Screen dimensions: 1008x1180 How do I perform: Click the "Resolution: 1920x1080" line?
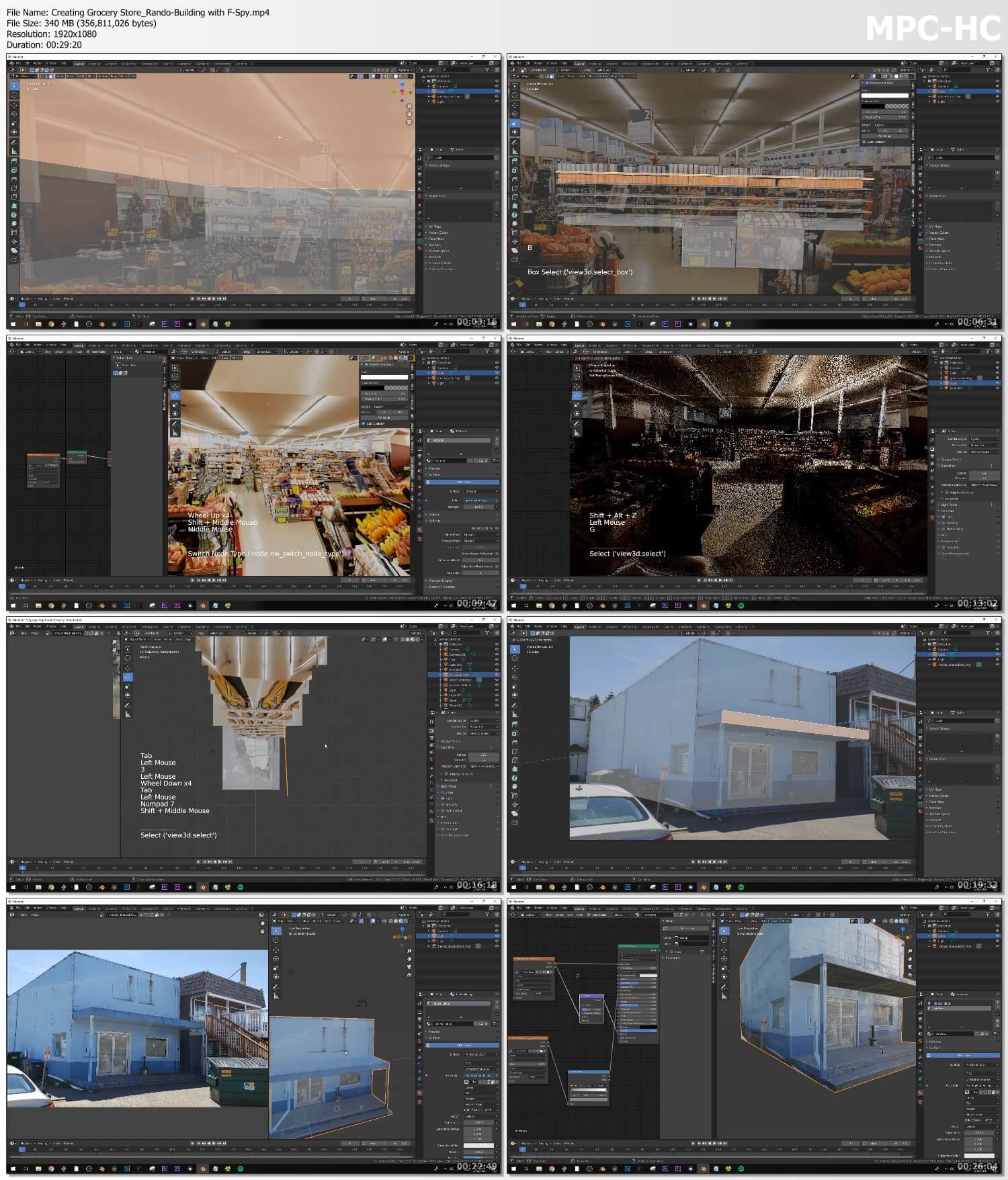coord(52,34)
